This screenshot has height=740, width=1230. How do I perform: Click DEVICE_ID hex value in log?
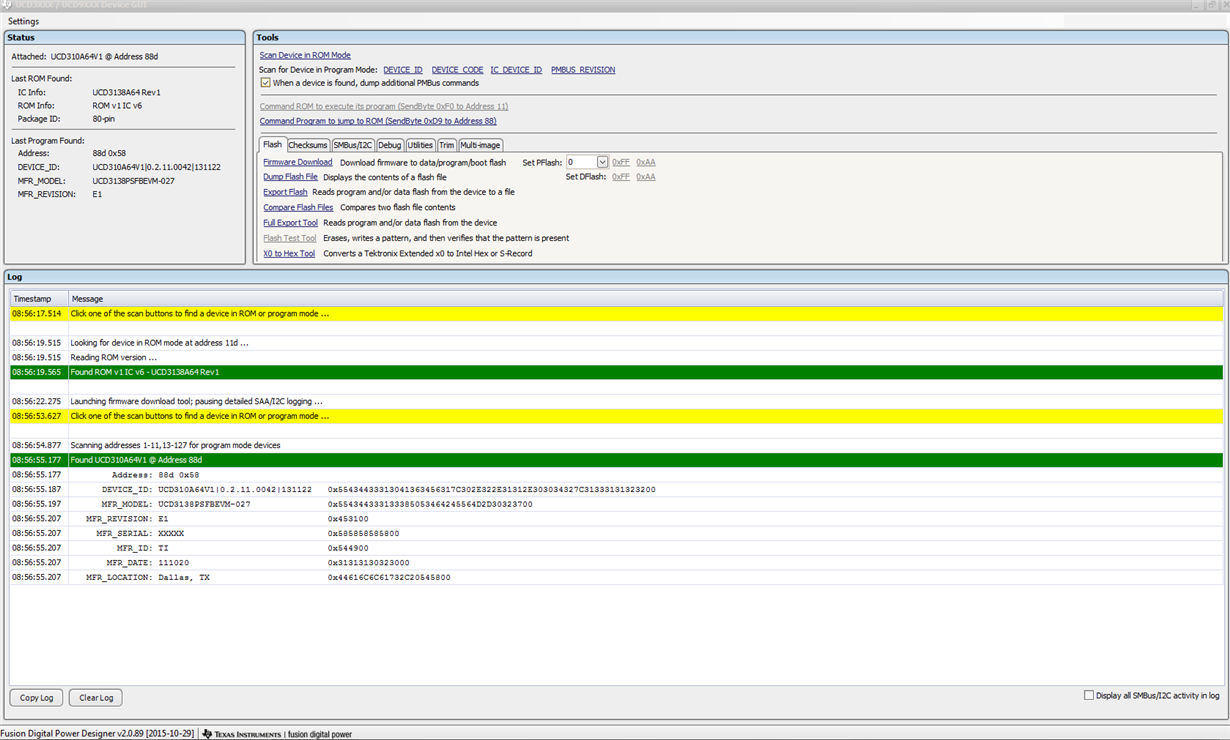492,490
